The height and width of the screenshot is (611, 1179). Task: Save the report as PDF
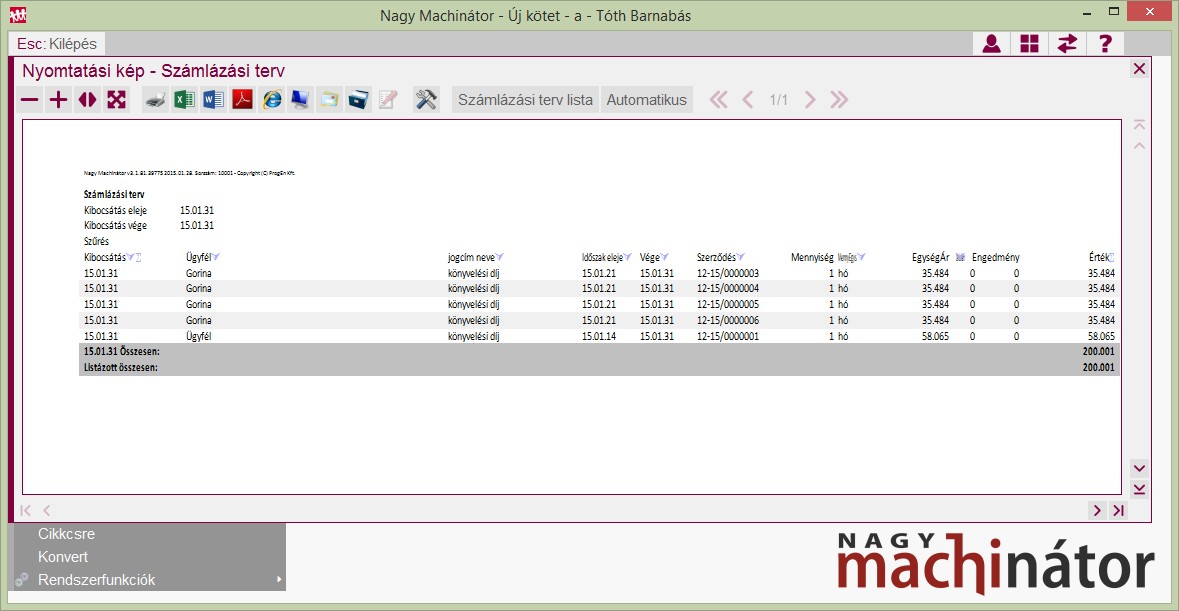click(x=242, y=100)
